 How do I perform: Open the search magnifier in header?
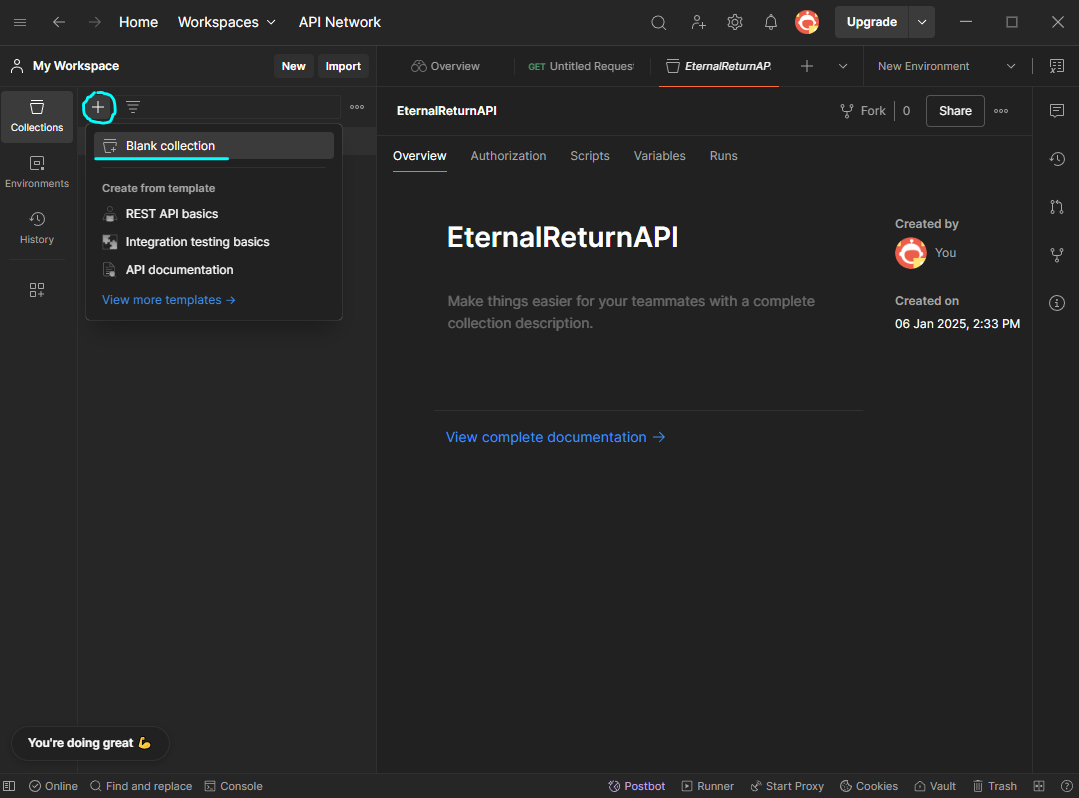[x=659, y=22]
